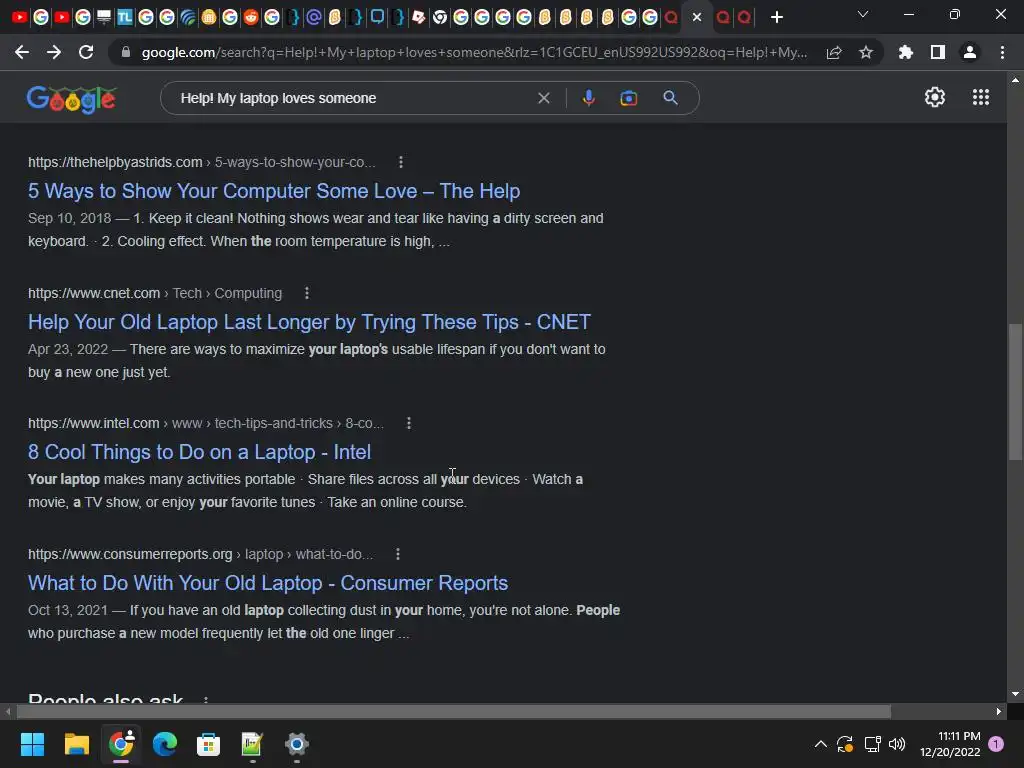1024x768 pixels.
Task: Show hidden system tray icons
Action: click(x=821, y=744)
